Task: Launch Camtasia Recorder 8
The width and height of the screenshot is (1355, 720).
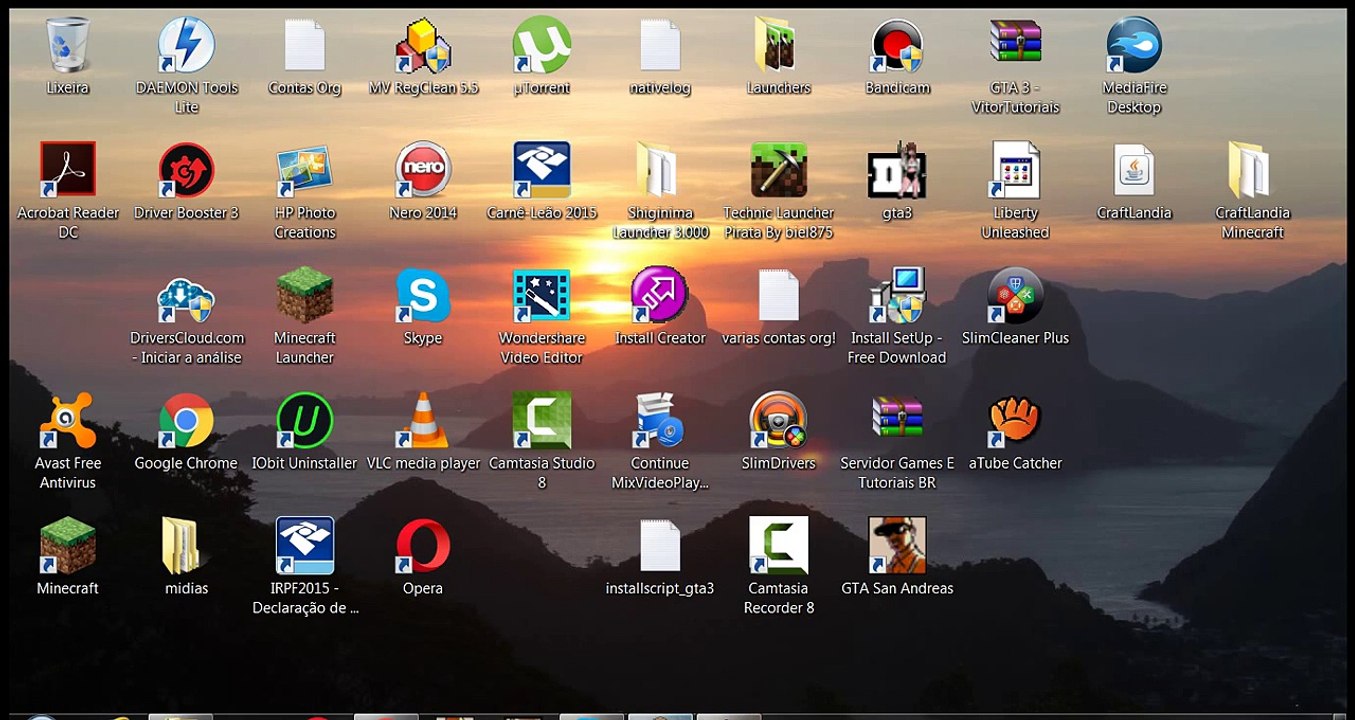Action: [778, 546]
